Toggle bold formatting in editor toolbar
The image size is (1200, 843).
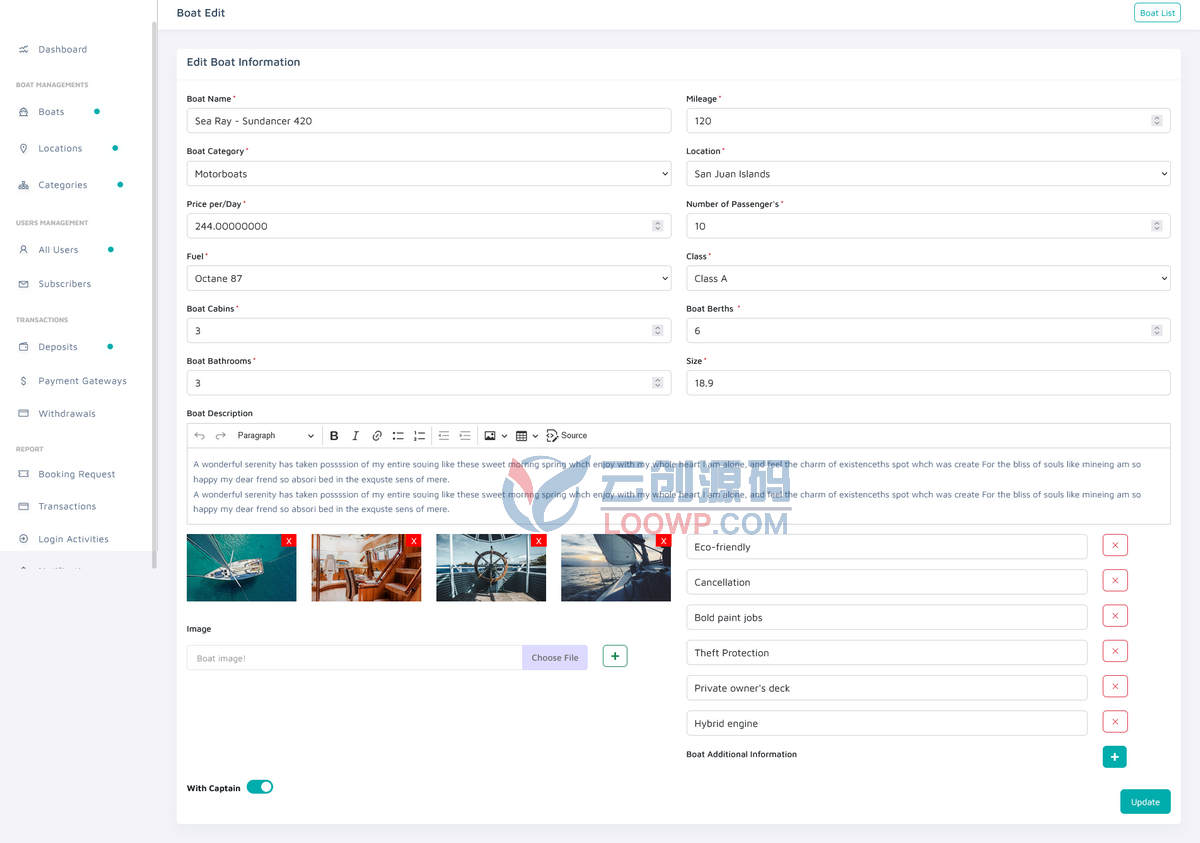pyautogui.click(x=334, y=436)
